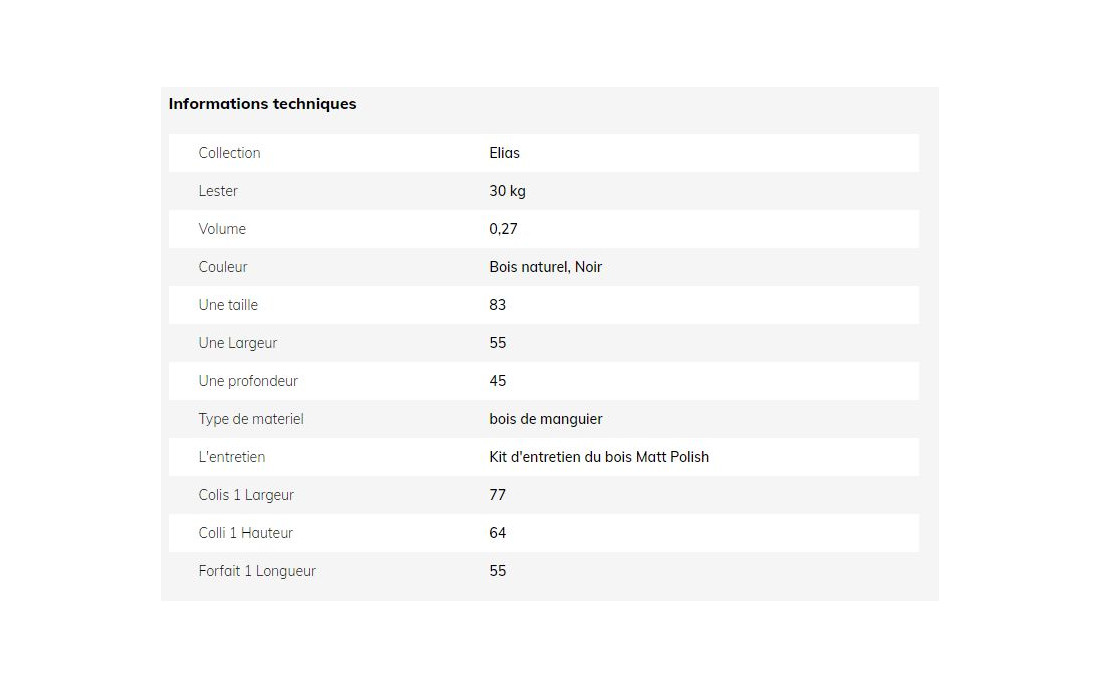Click the 0,27 volume value
This screenshot has height=688, width=1100.
[504, 229]
